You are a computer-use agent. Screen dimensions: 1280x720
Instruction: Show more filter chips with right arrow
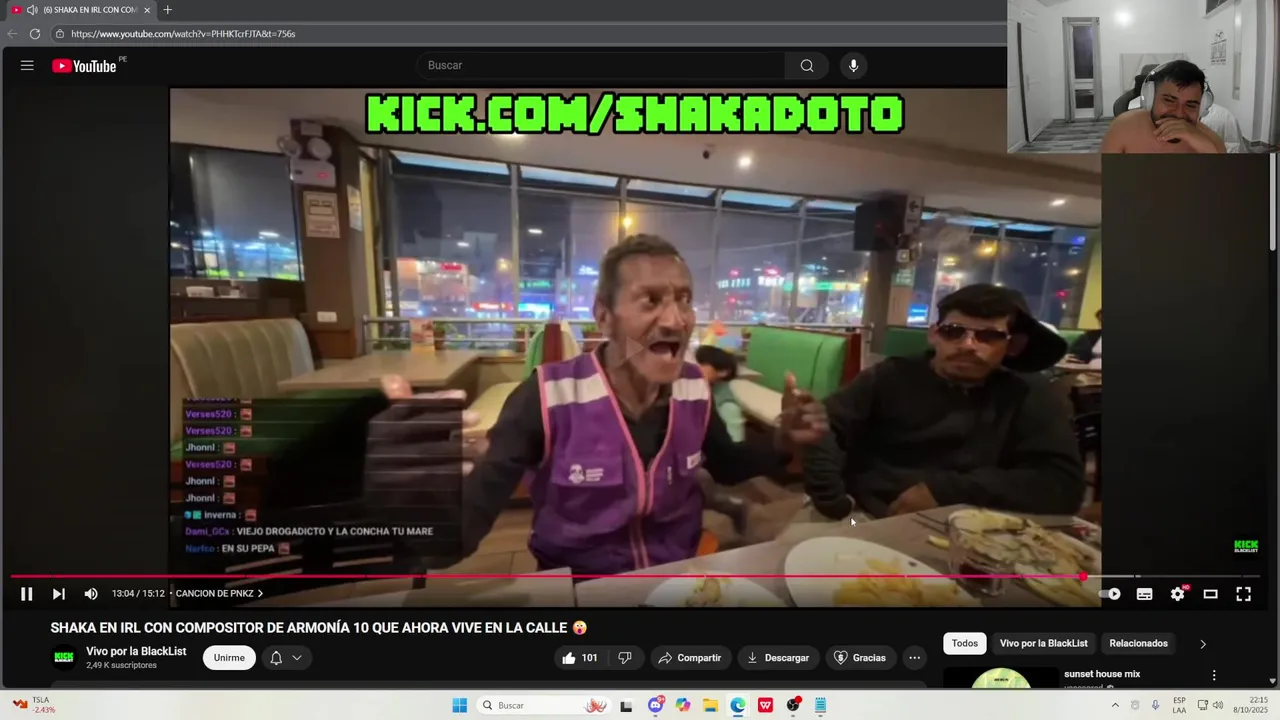(1203, 644)
